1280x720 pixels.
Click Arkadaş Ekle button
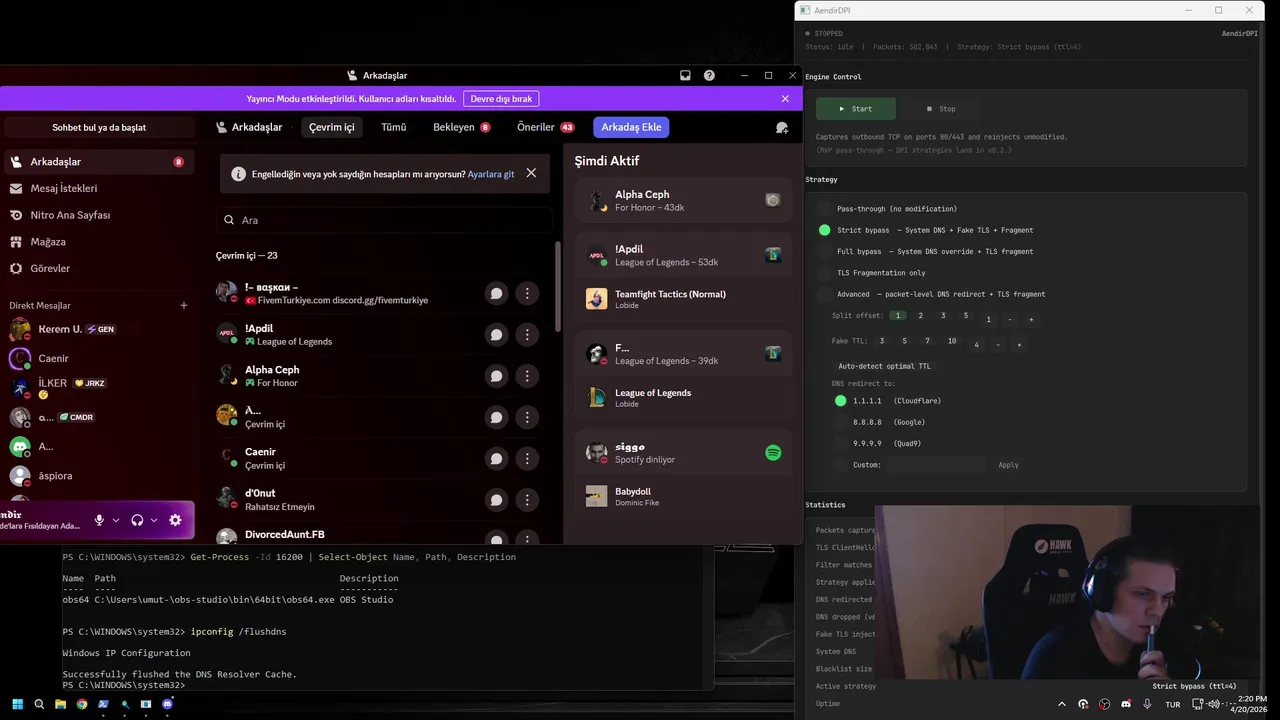631,127
